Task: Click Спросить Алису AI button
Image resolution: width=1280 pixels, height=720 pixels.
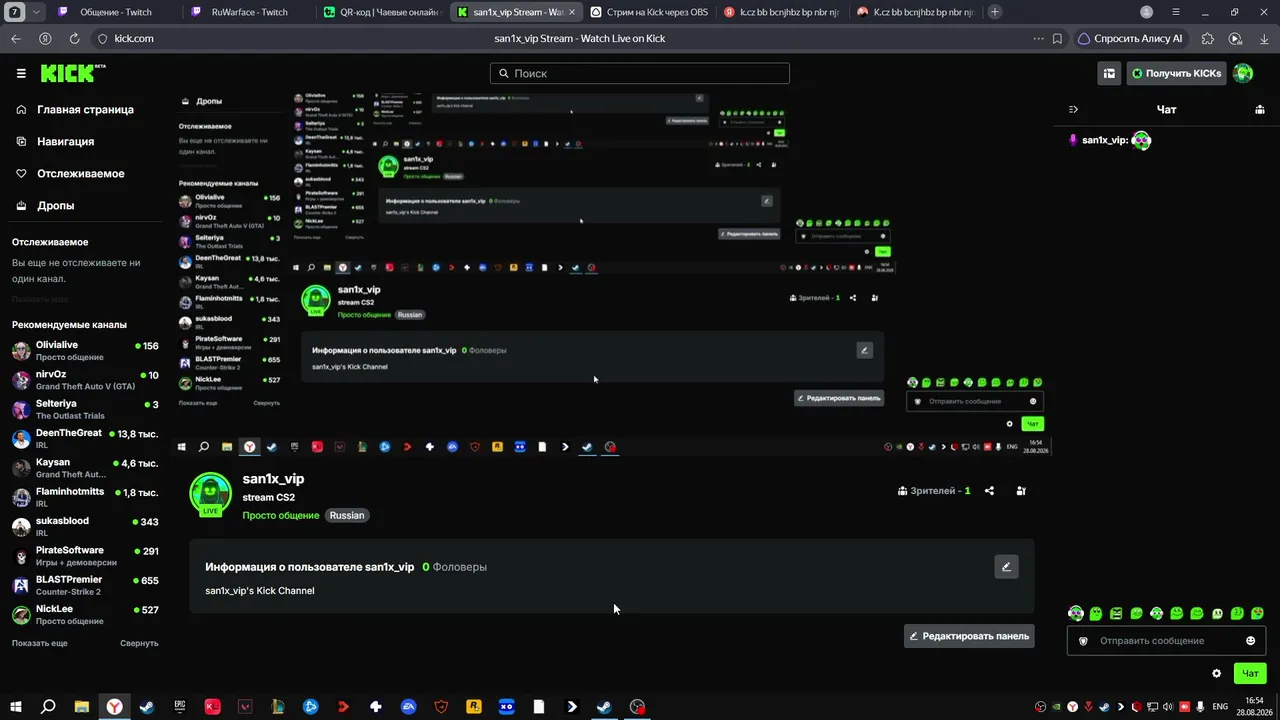Action: tap(1130, 38)
